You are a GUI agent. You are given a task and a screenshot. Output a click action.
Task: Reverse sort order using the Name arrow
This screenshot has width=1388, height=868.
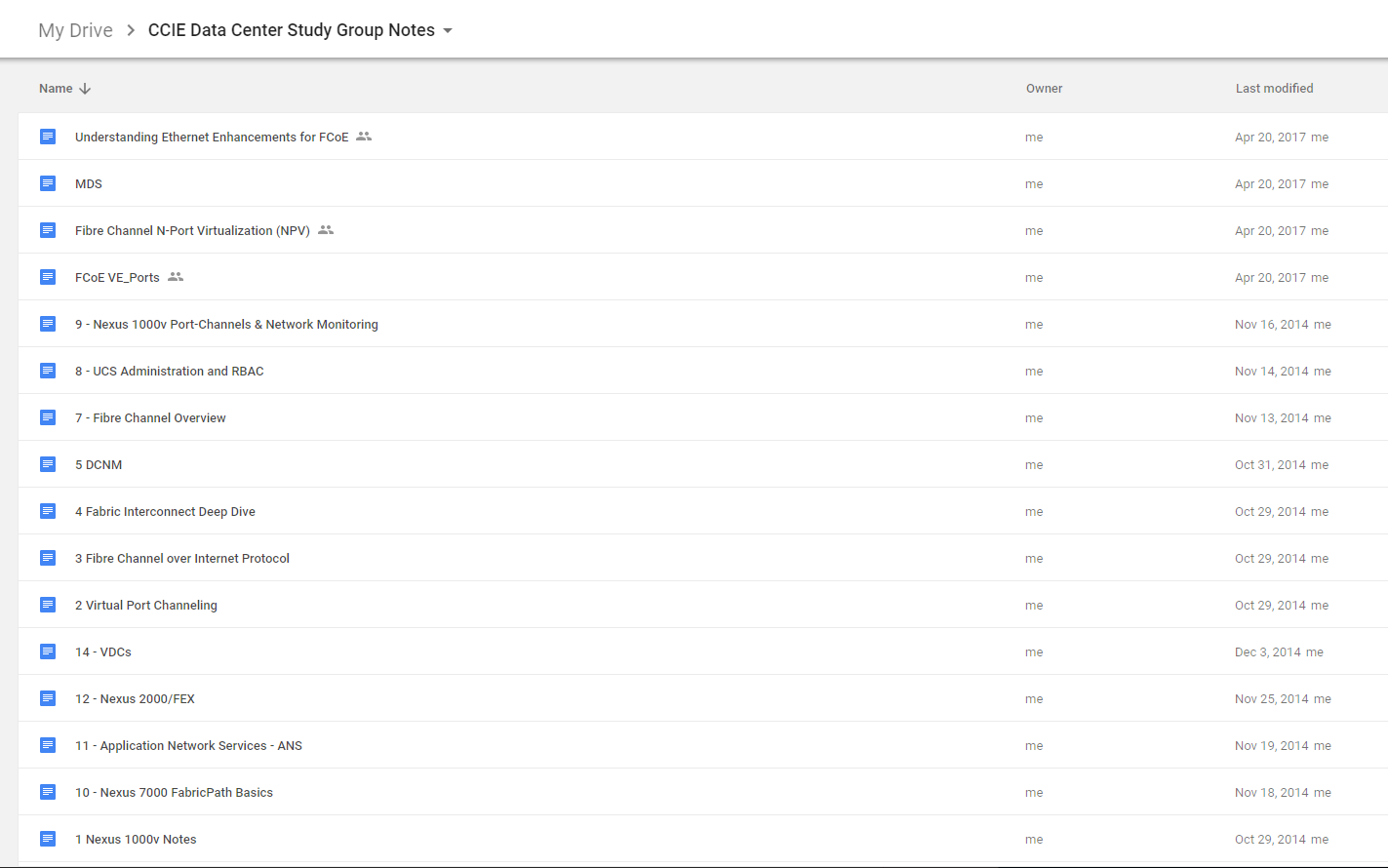point(85,88)
